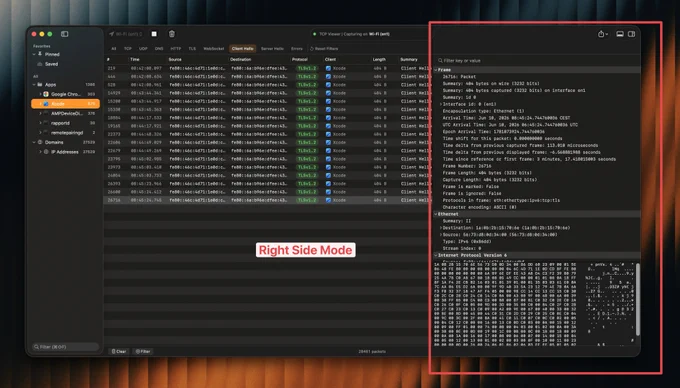
Task: Select the TCP filter tab
Action: point(128,49)
